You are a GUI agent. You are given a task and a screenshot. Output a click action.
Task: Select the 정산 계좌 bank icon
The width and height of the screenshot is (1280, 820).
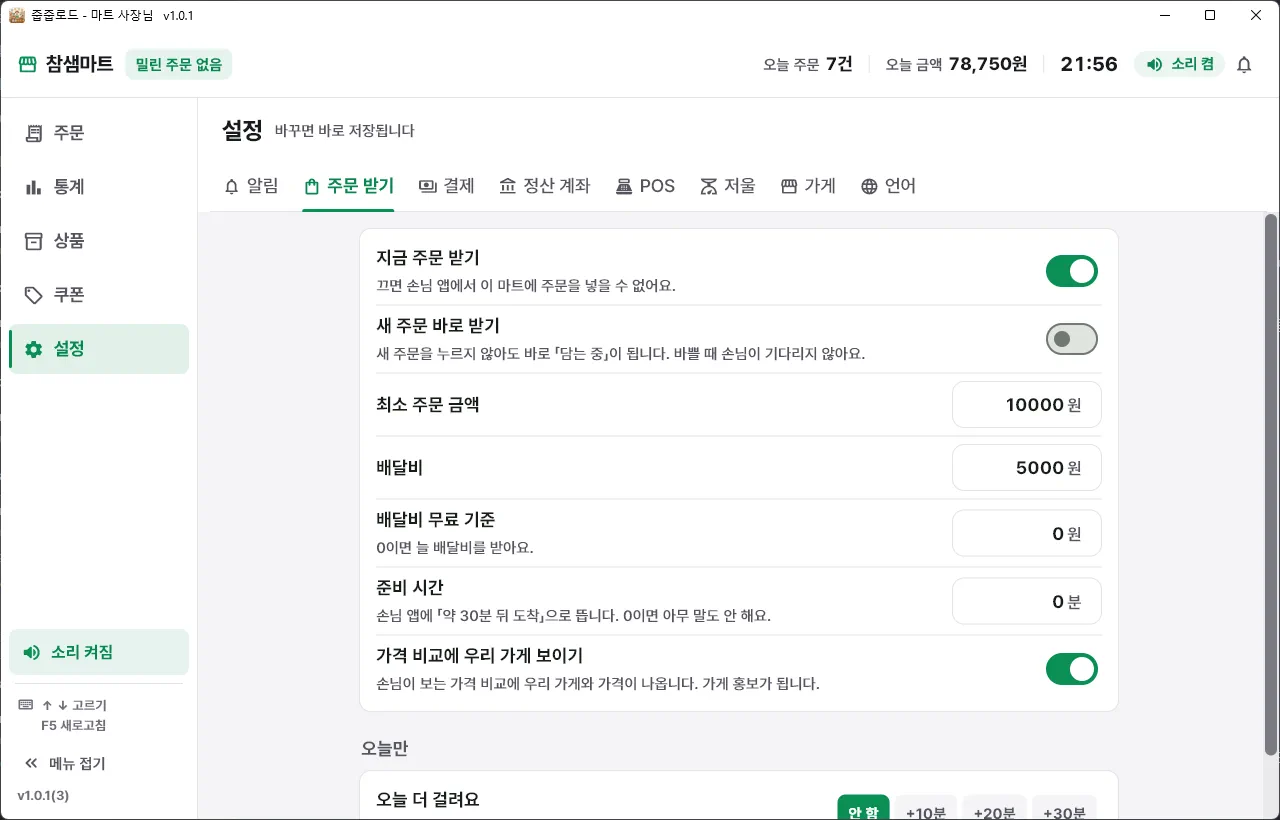coord(507,186)
